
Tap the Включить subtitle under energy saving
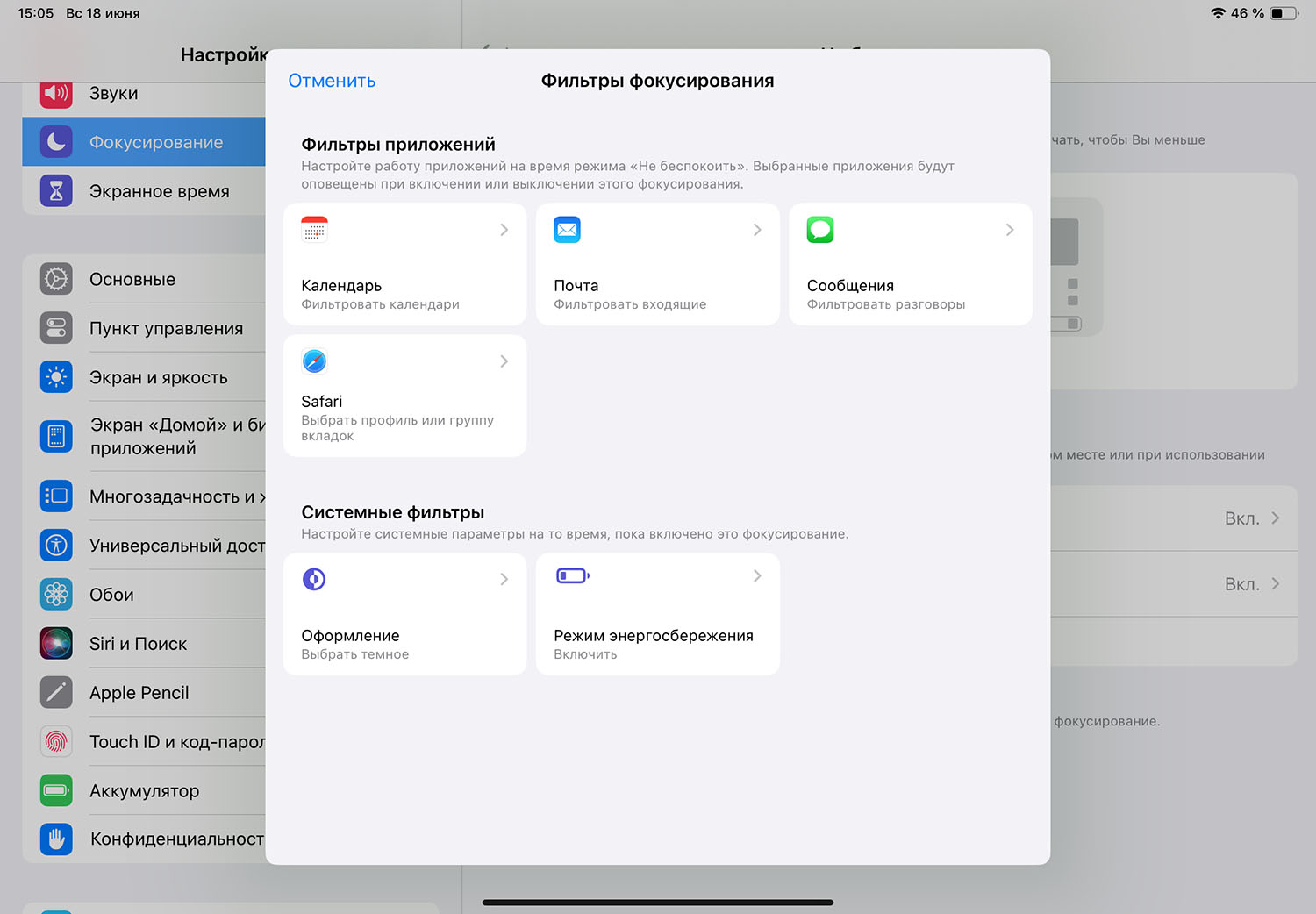coord(585,654)
